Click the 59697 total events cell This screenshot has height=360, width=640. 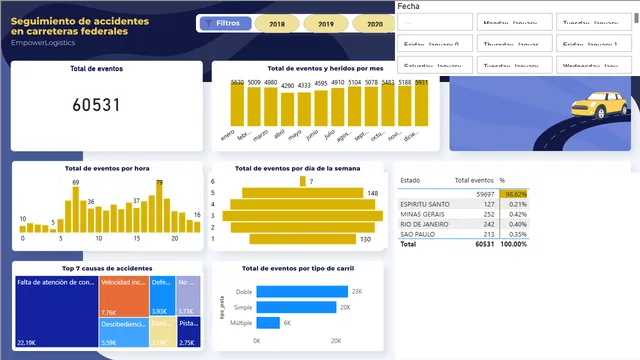coord(485,194)
